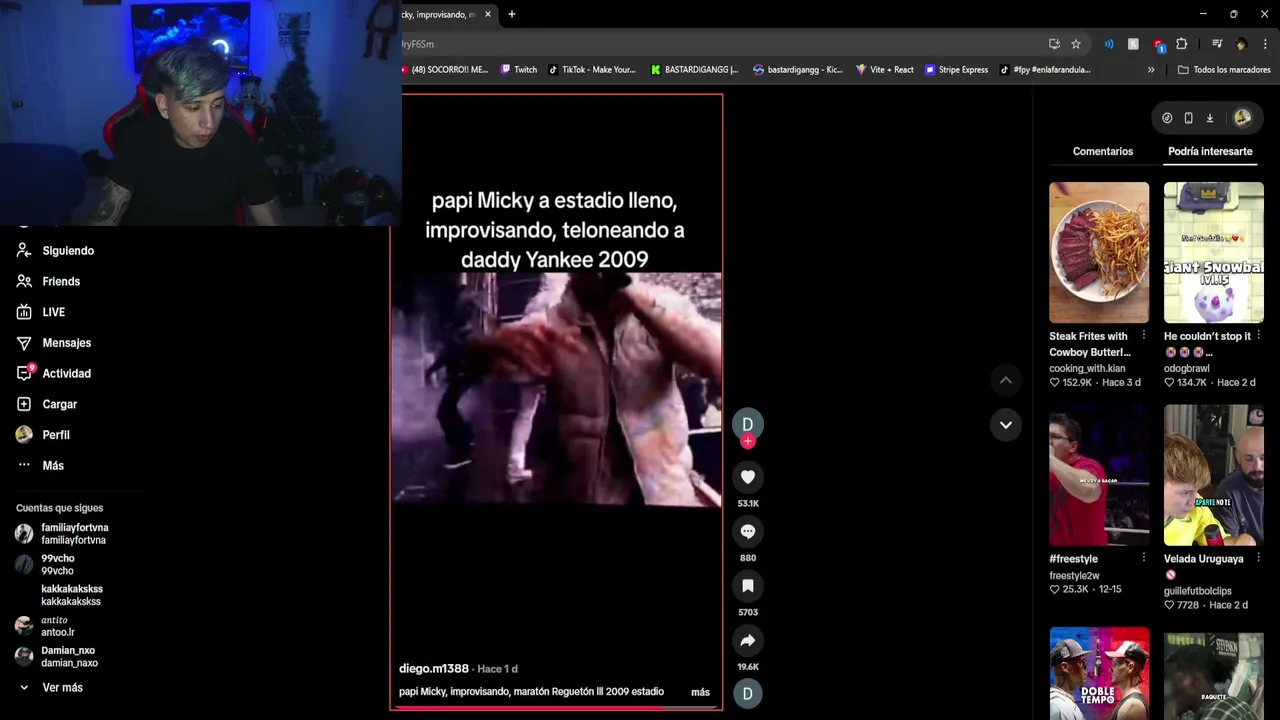Open options for #freestyle video
Viewport: 1280px width, 720px height.
(1144, 559)
